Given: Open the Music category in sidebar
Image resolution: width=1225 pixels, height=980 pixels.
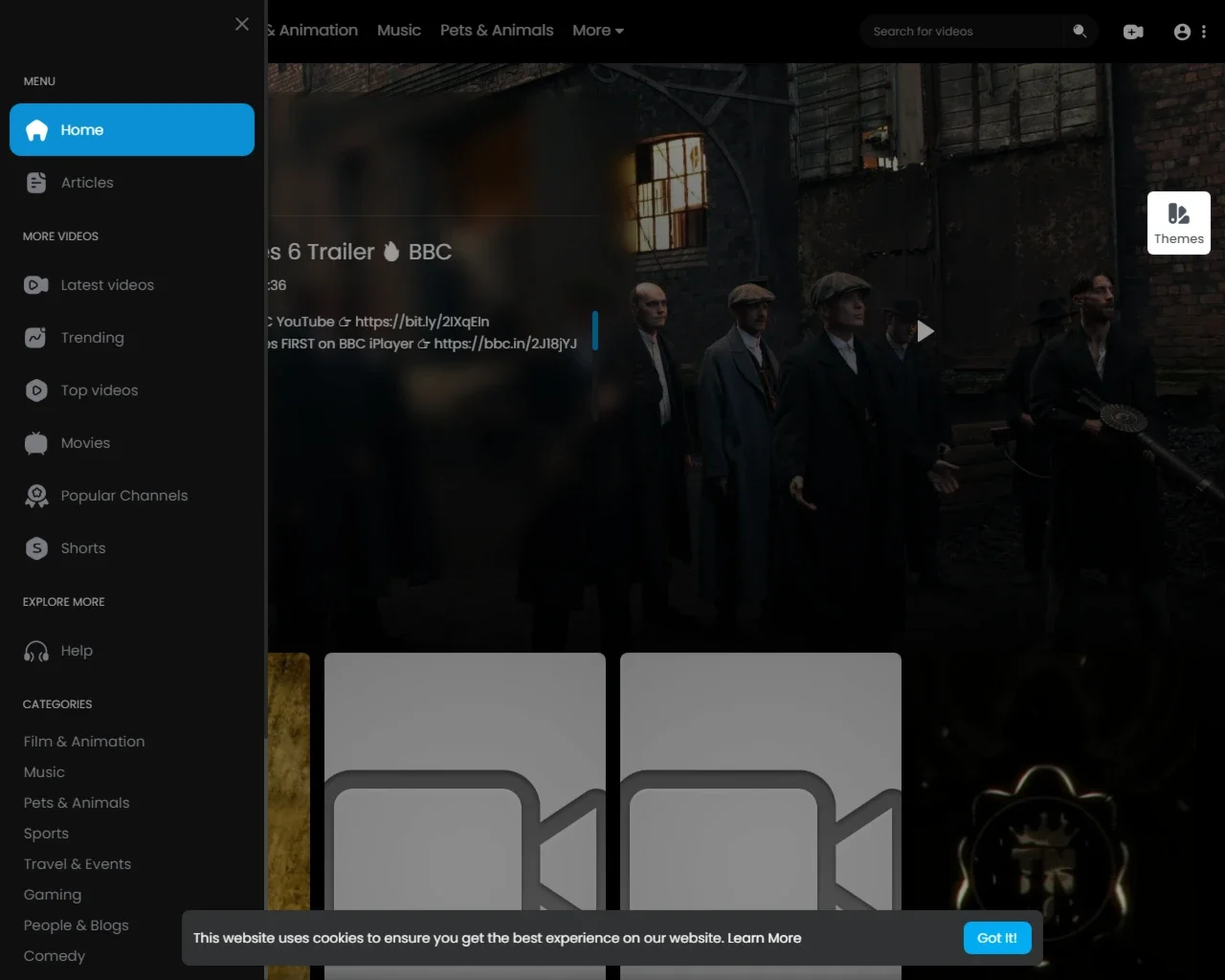Looking at the screenshot, I should pyautogui.click(x=44, y=772).
